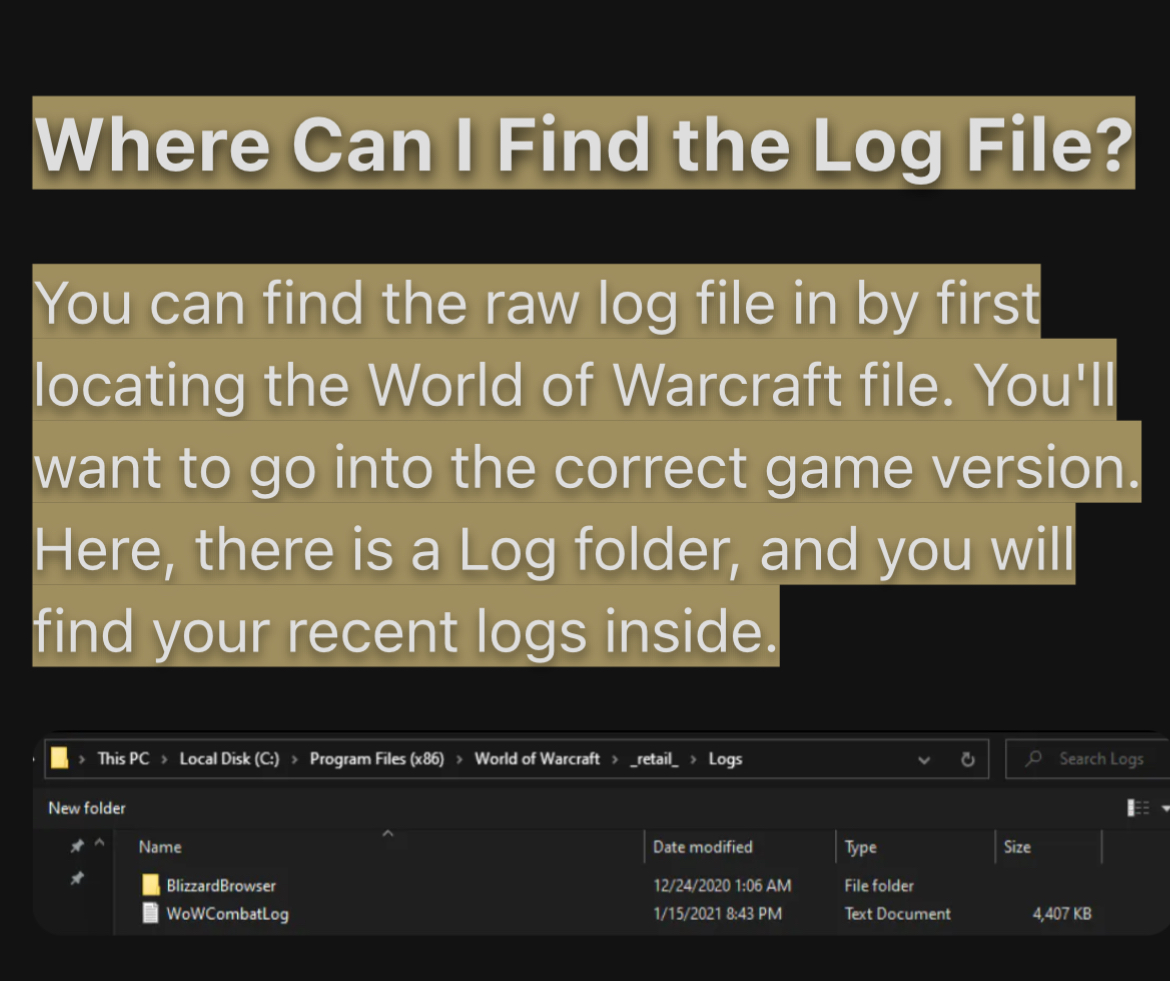Open the address bar history dropdown
The height and width of the screenshot is (981, 1170).
pos(924,759)
